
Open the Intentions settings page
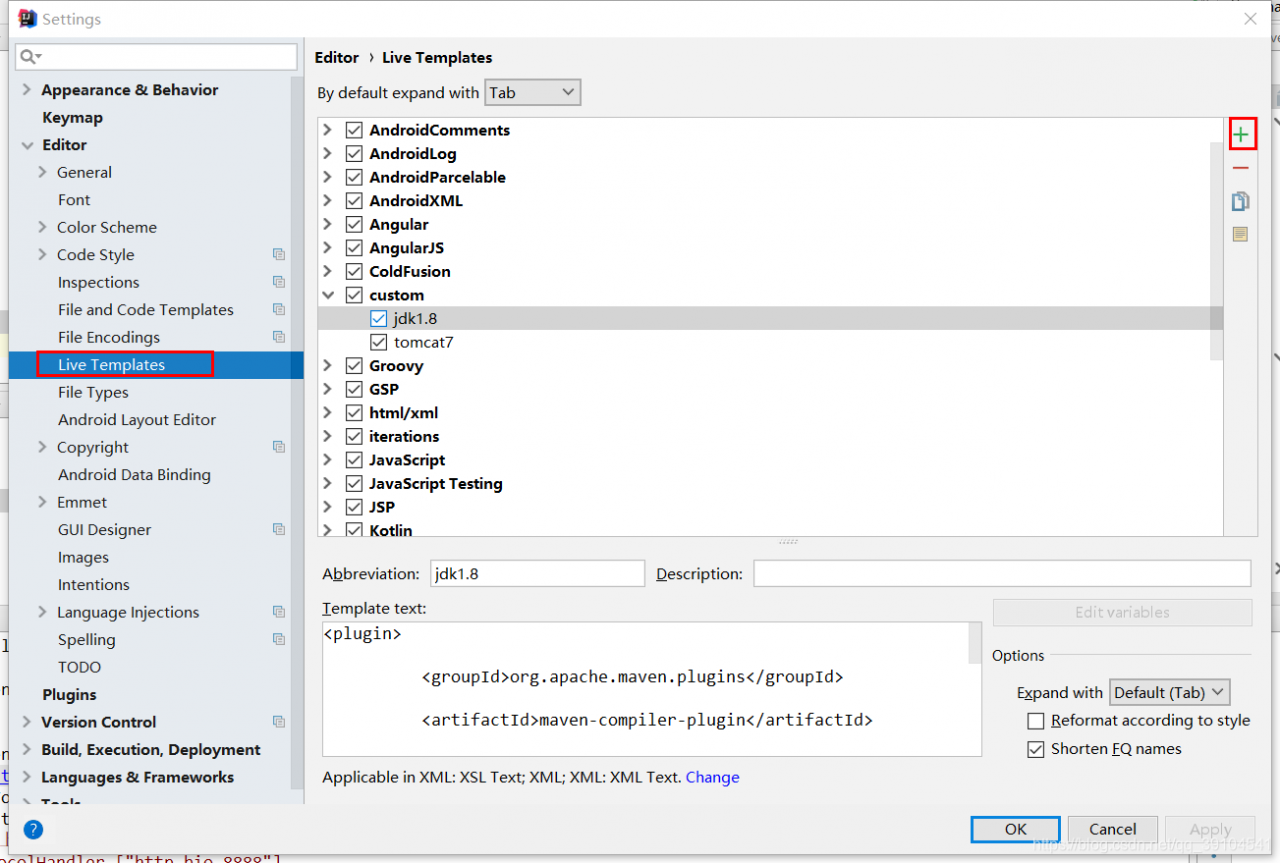tap(94, 585)
